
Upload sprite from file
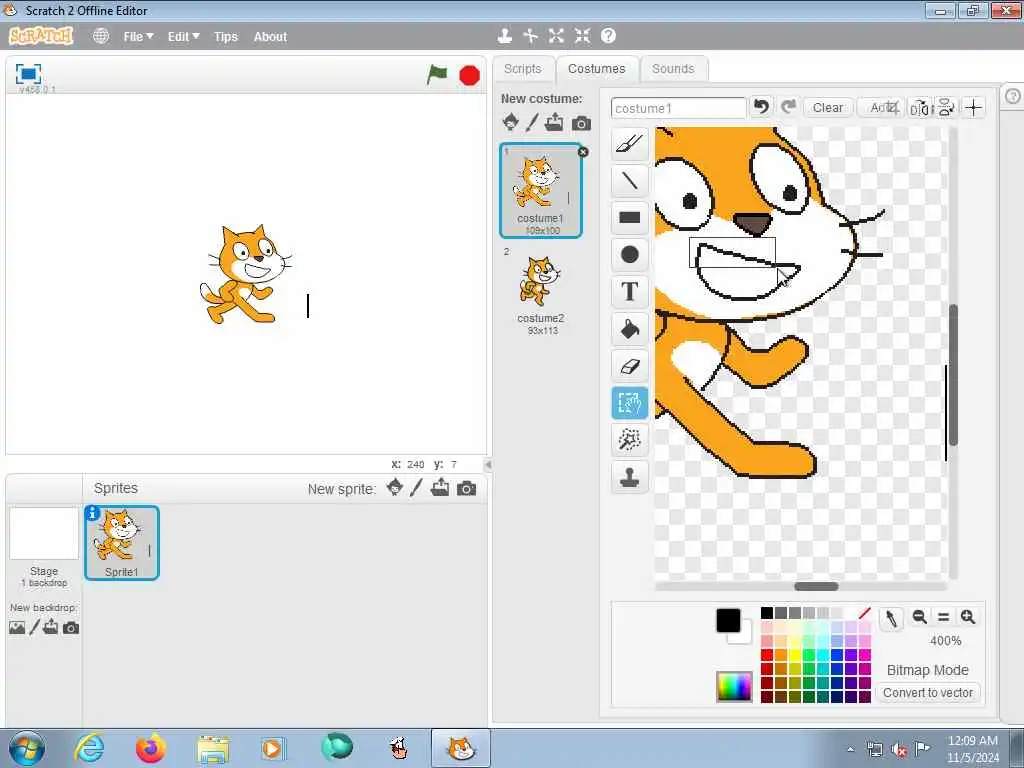(440, 488)
